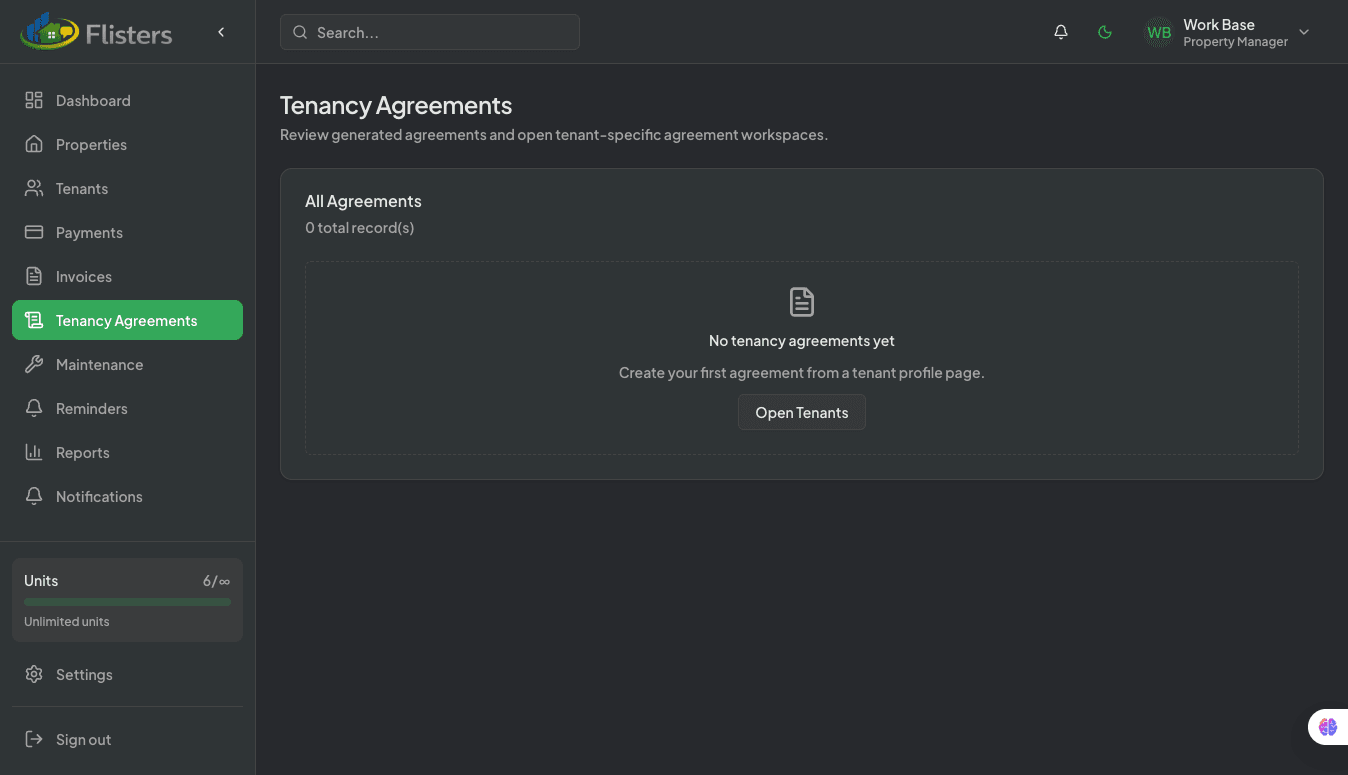
Task: Collapse the sidebar using the chevron arrow
Action: 221,32
